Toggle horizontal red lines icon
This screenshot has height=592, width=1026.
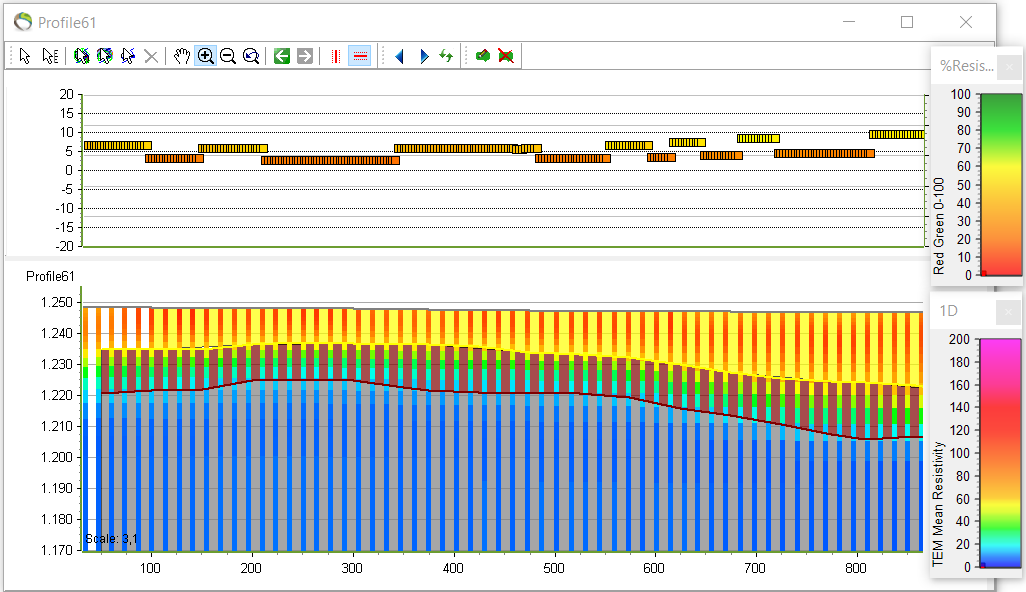pos(360,56)
